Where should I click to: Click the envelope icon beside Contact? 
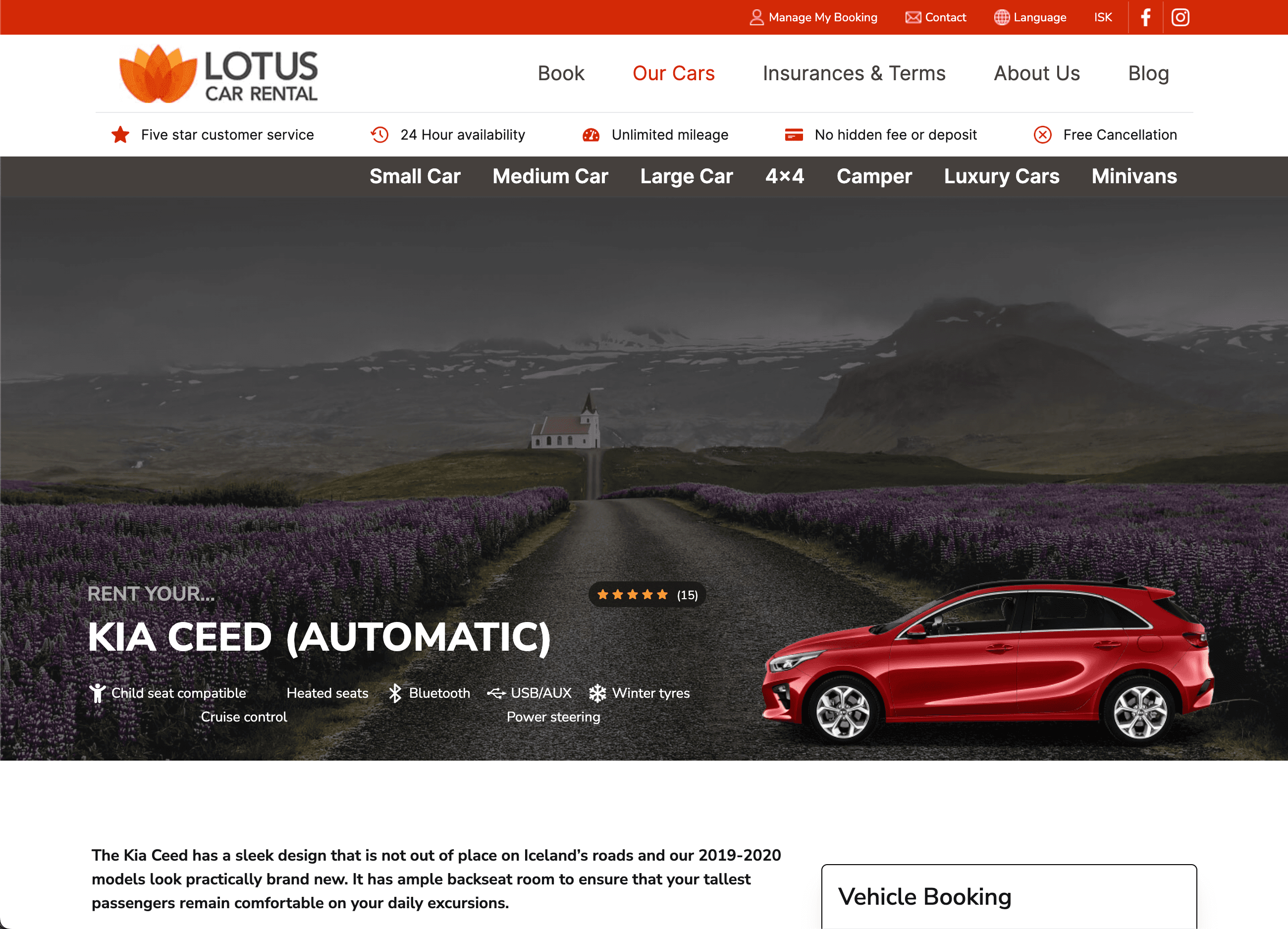tap(913, 18)
